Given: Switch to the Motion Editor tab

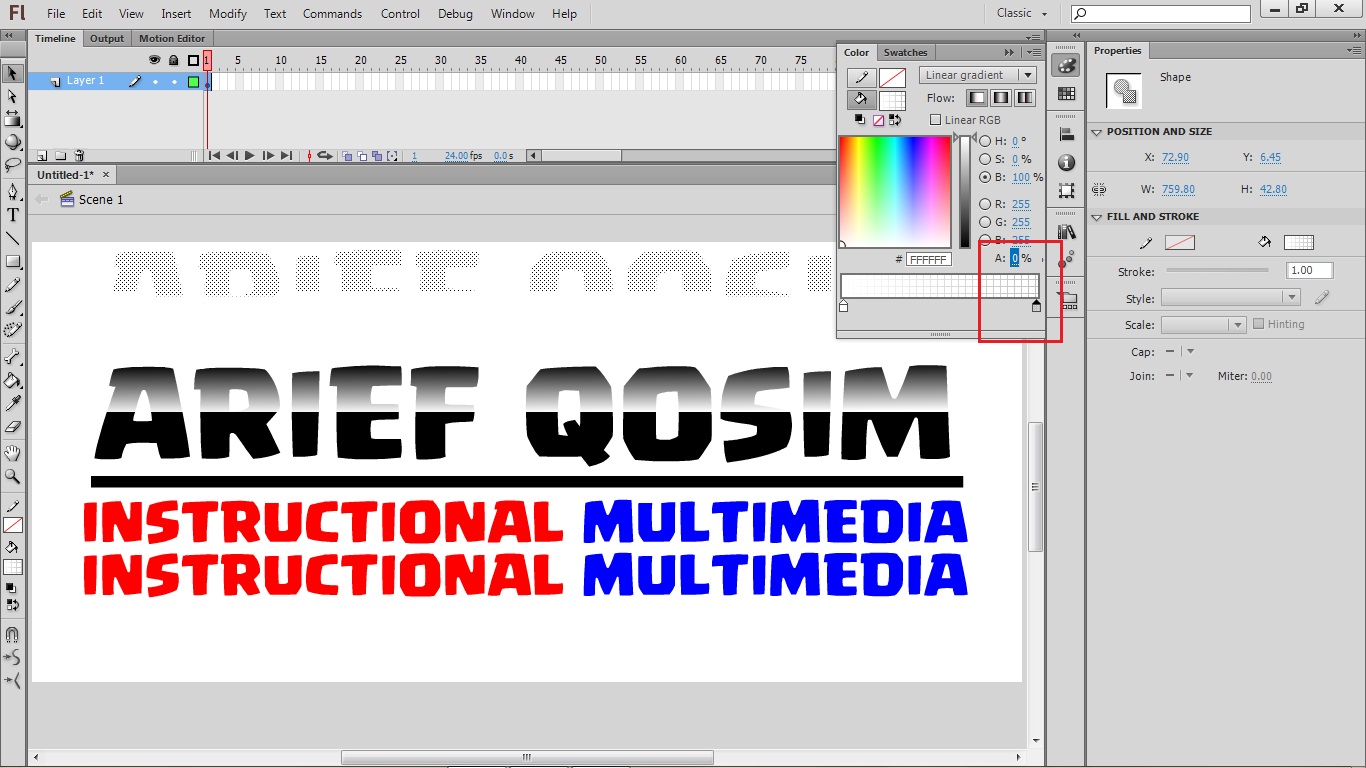Looking at the screenshot, I should click(172, 39).
